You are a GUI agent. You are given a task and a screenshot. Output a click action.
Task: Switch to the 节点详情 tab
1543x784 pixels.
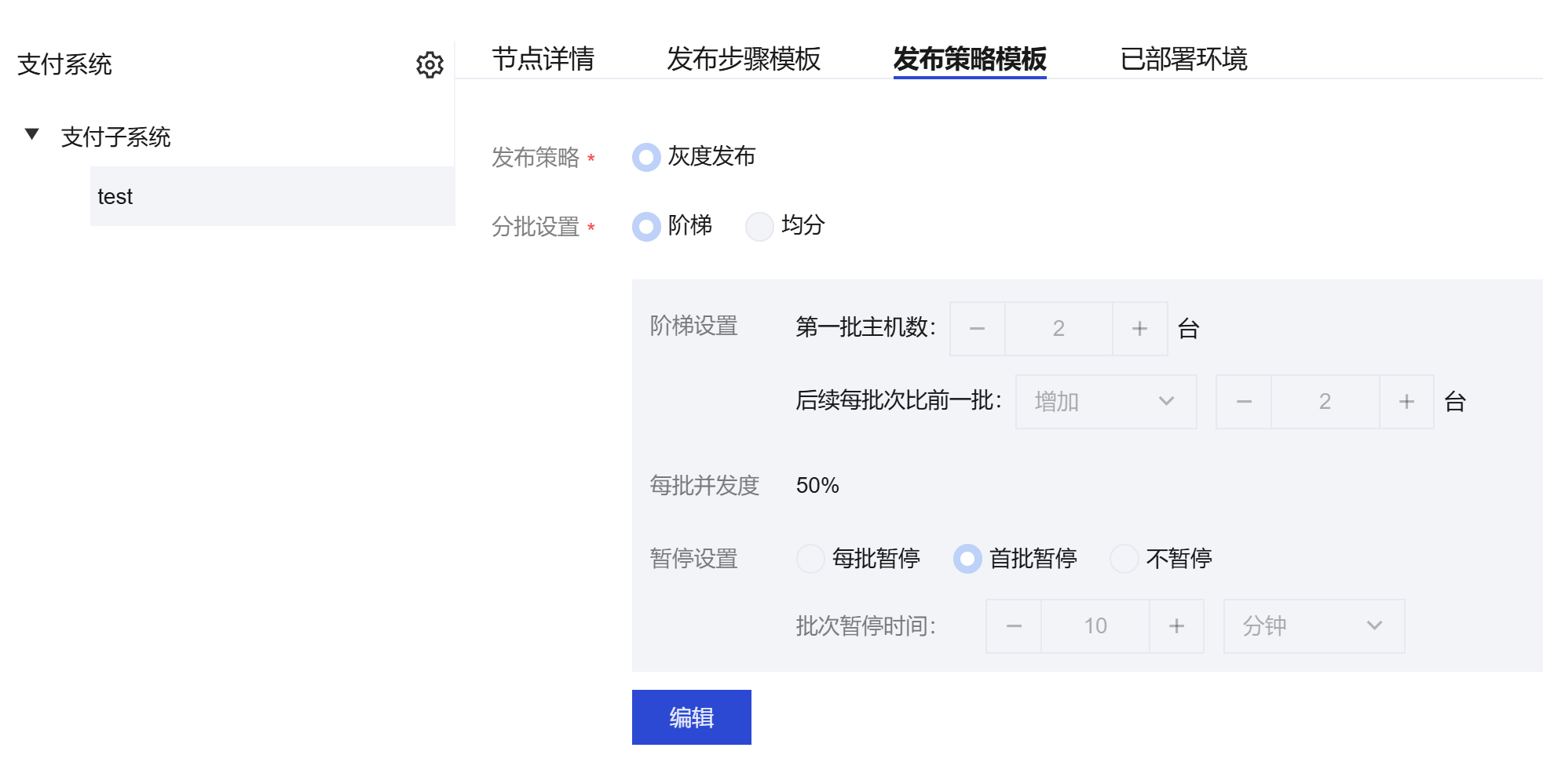[543, 59]
